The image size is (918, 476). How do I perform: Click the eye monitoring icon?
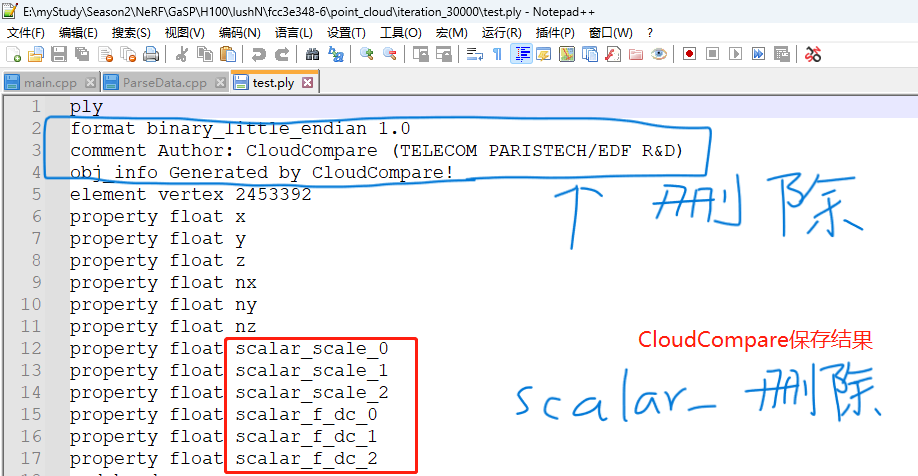coord(659,54)
